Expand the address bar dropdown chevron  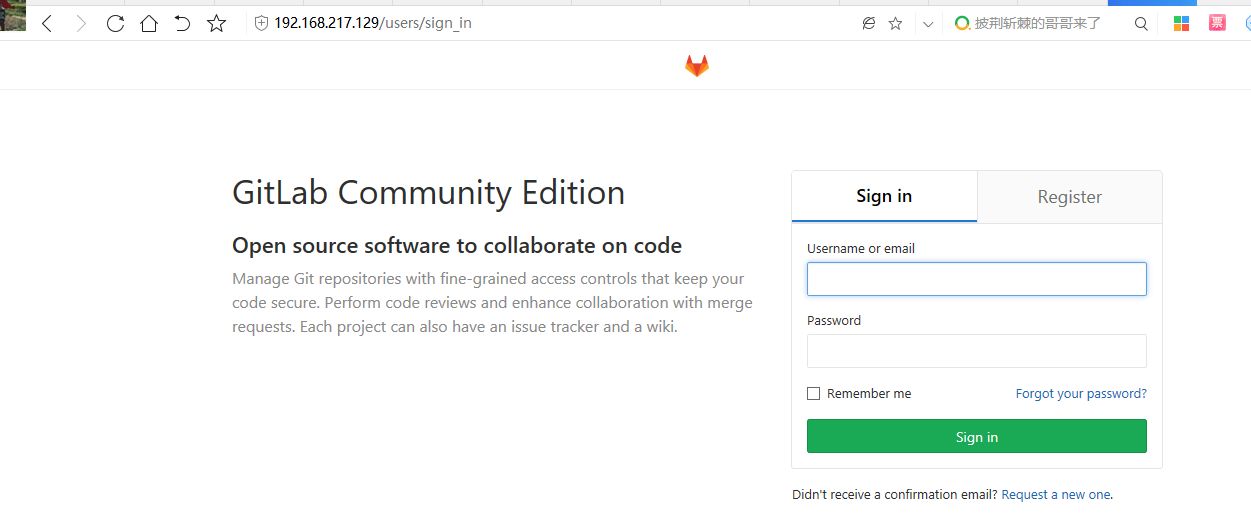click(x=928, y=24)
